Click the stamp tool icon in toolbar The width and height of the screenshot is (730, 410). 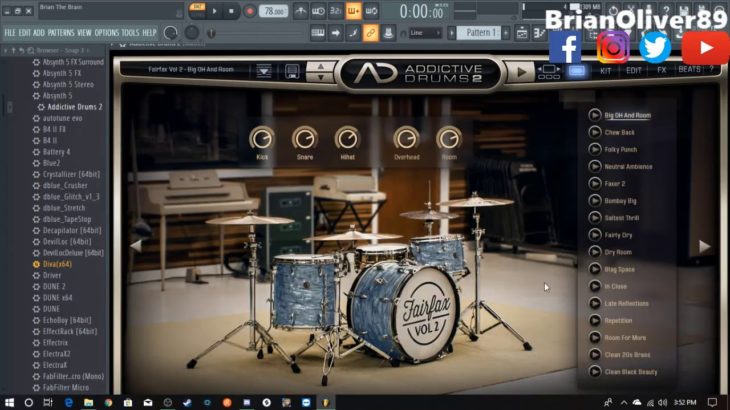(388, 33)
